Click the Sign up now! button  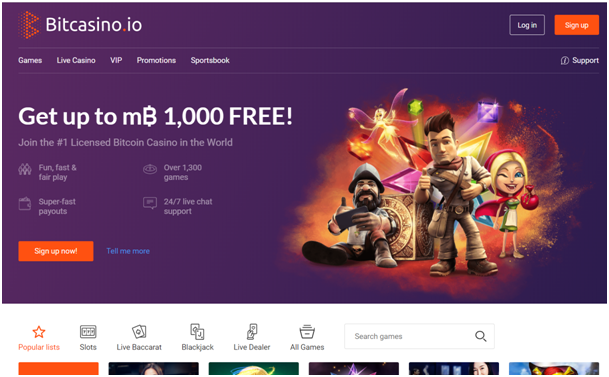[56, 251]
